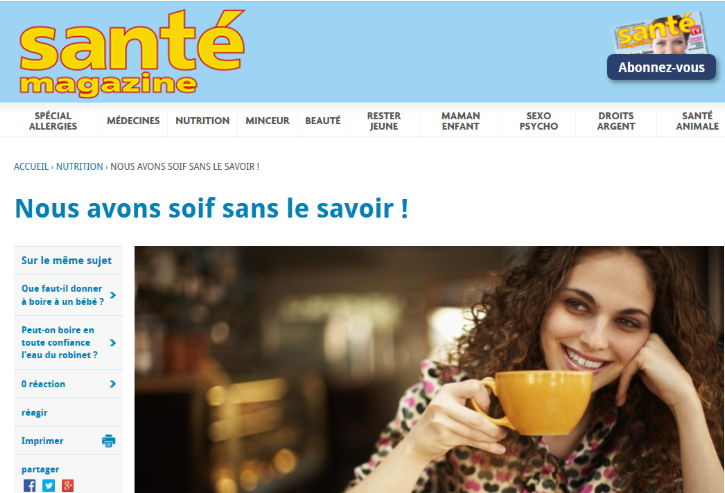This screenshot has height=493, width=725.
Task: Click the Nutrition breadcrumb link
Action: 80,166
